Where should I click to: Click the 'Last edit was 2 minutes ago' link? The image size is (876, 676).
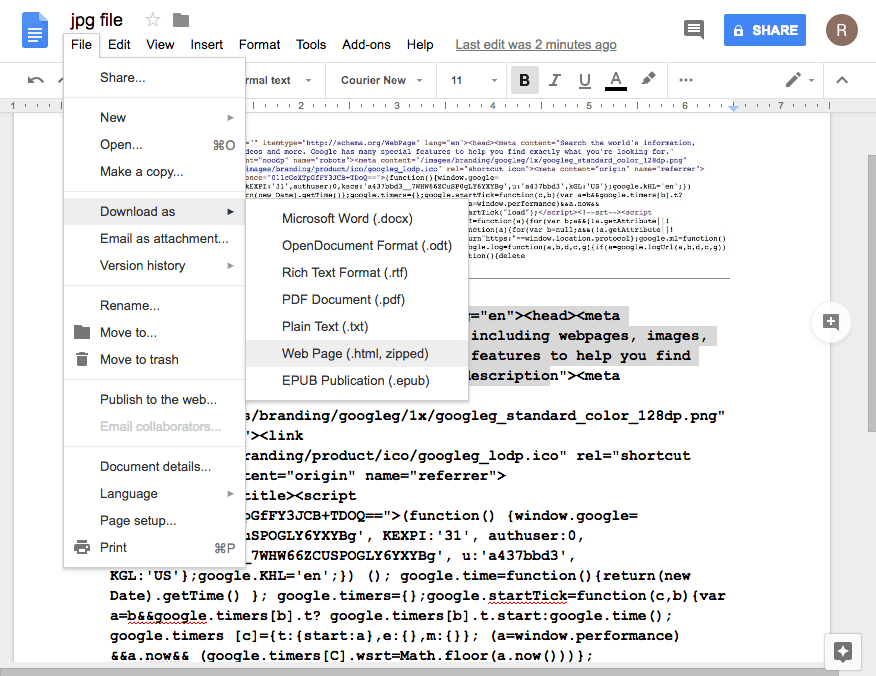tap(536, 45)
